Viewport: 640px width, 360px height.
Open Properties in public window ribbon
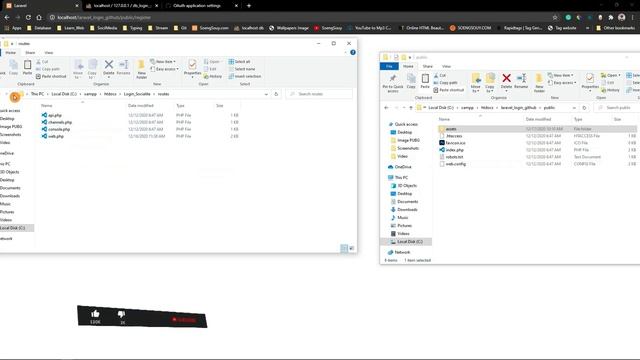(x=590, y=81)
